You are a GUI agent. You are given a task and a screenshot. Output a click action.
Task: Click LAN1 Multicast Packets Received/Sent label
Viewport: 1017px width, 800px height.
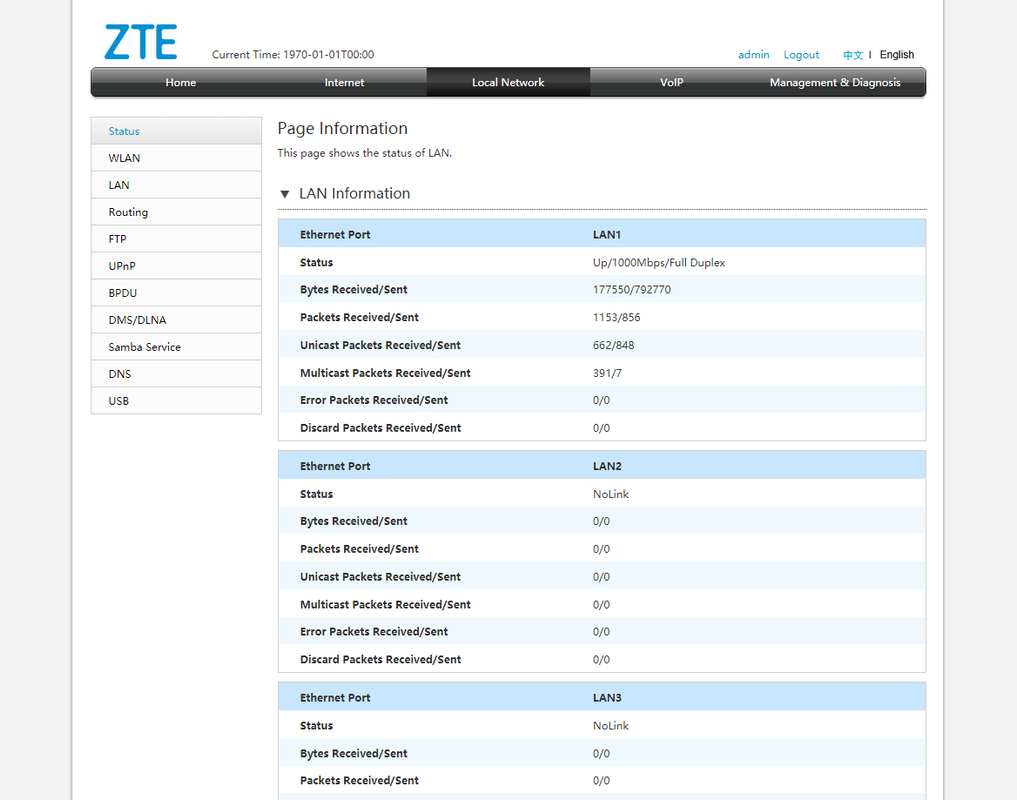click(x=385, y=373)
